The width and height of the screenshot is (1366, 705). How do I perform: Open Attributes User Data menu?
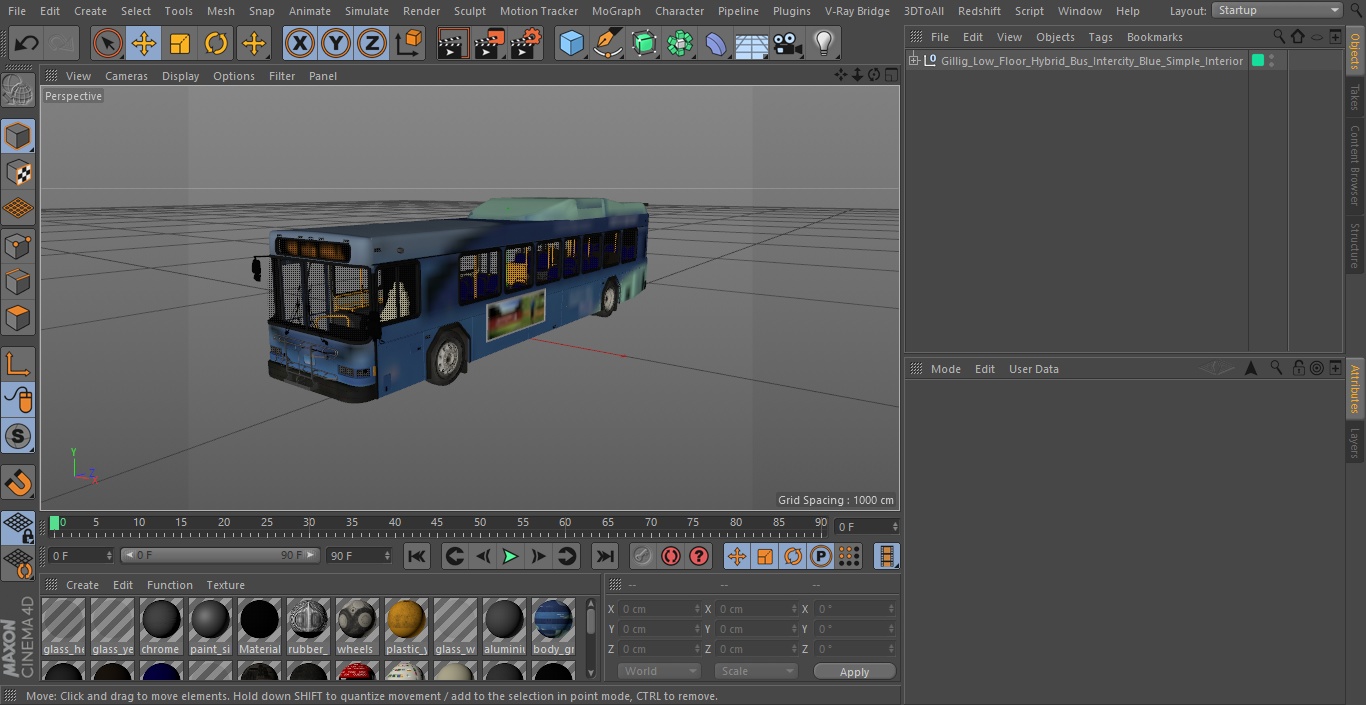1033,369
